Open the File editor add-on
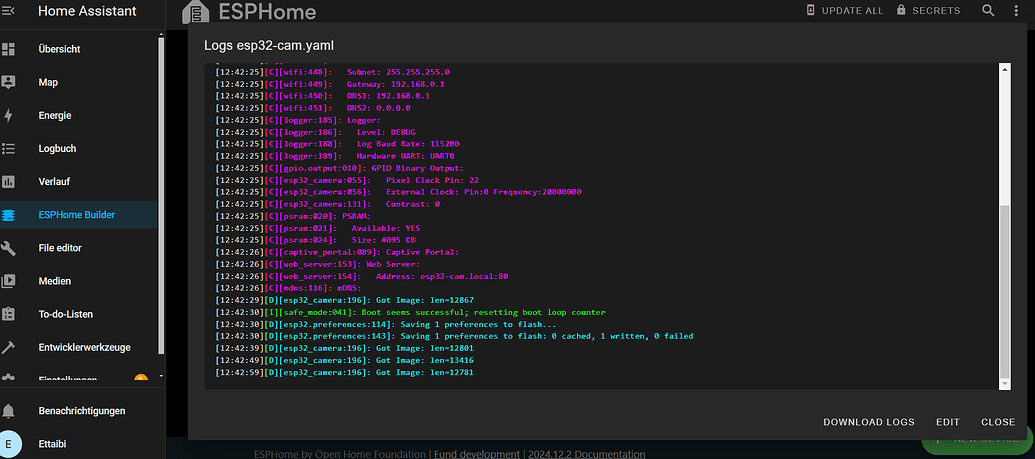 [60, 247]
